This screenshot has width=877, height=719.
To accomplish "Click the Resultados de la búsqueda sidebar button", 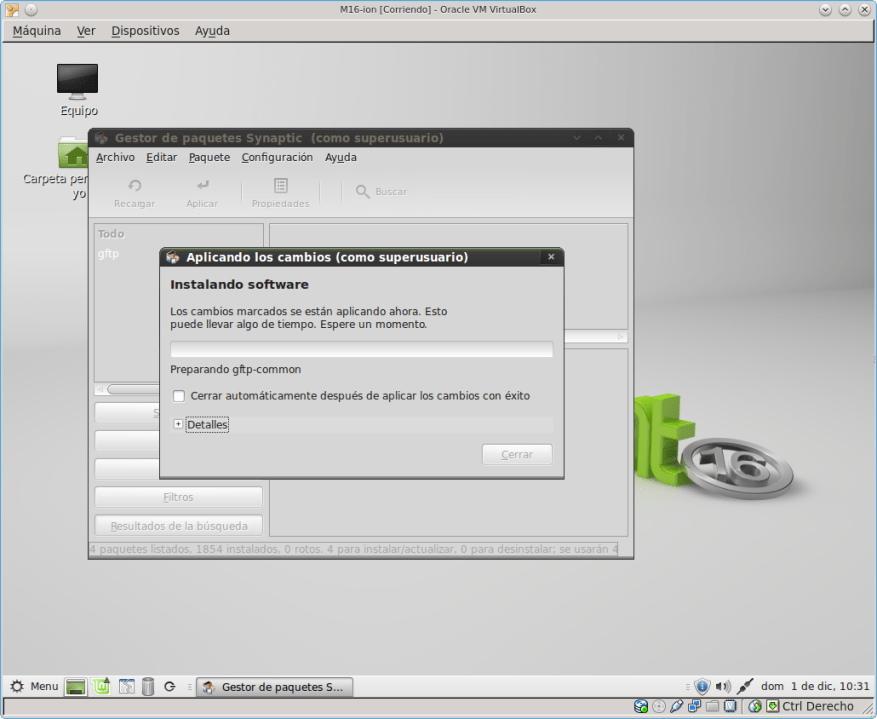I will pyautogui.click(x=177, y=525).
